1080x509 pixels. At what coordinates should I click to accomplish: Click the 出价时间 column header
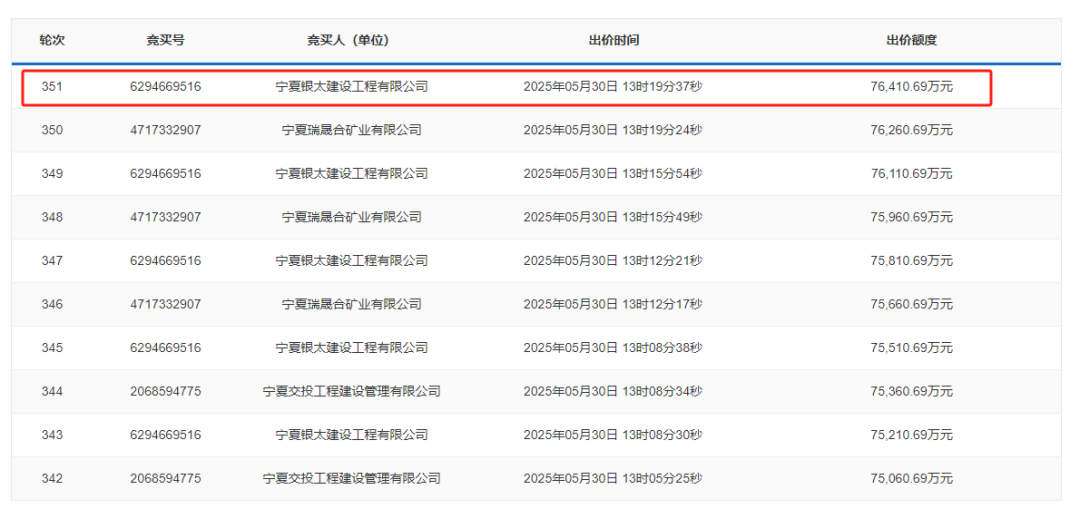point(613,41)
